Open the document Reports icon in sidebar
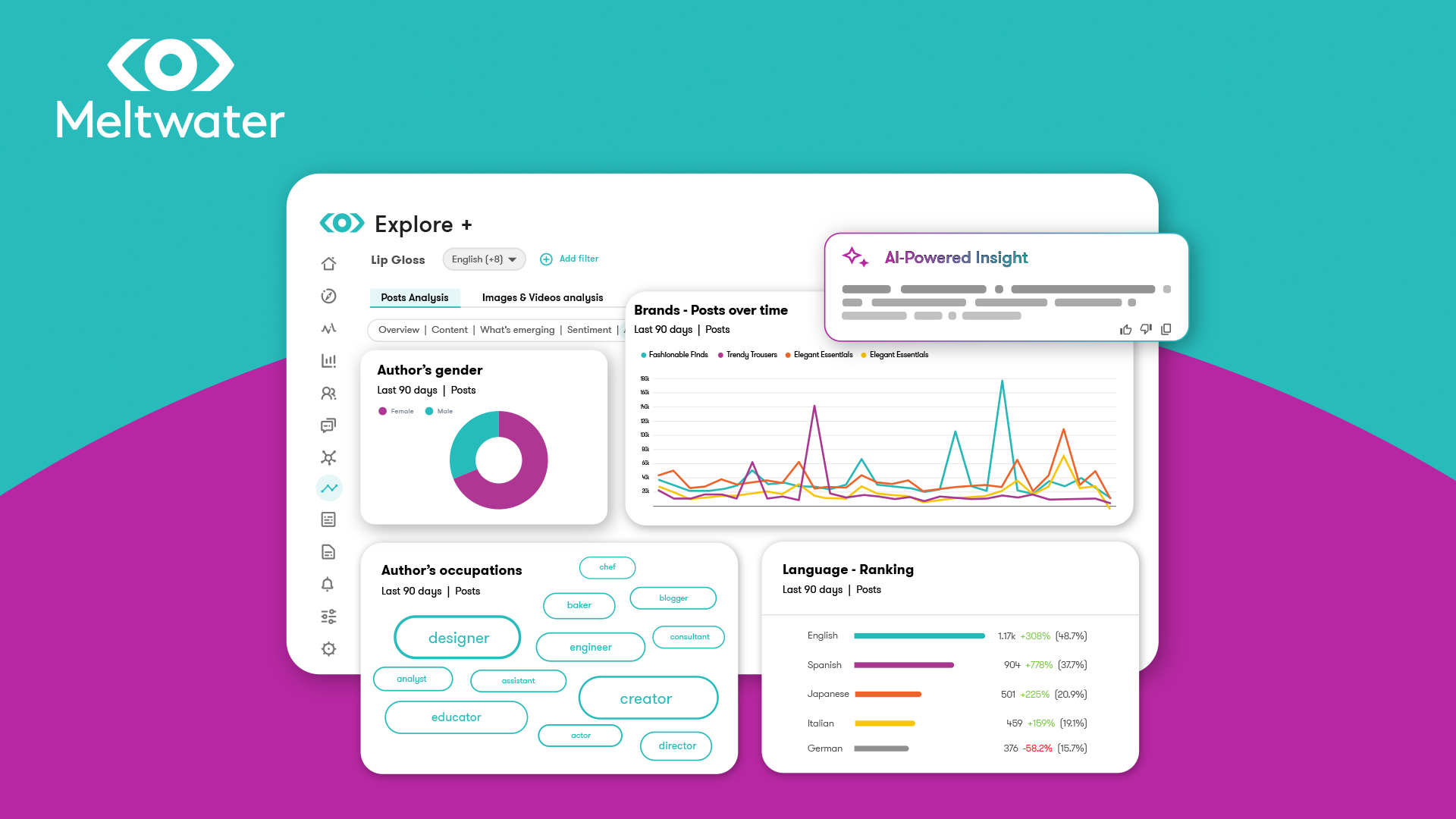This screenshot has width=1456, height=819. point(328,552)
